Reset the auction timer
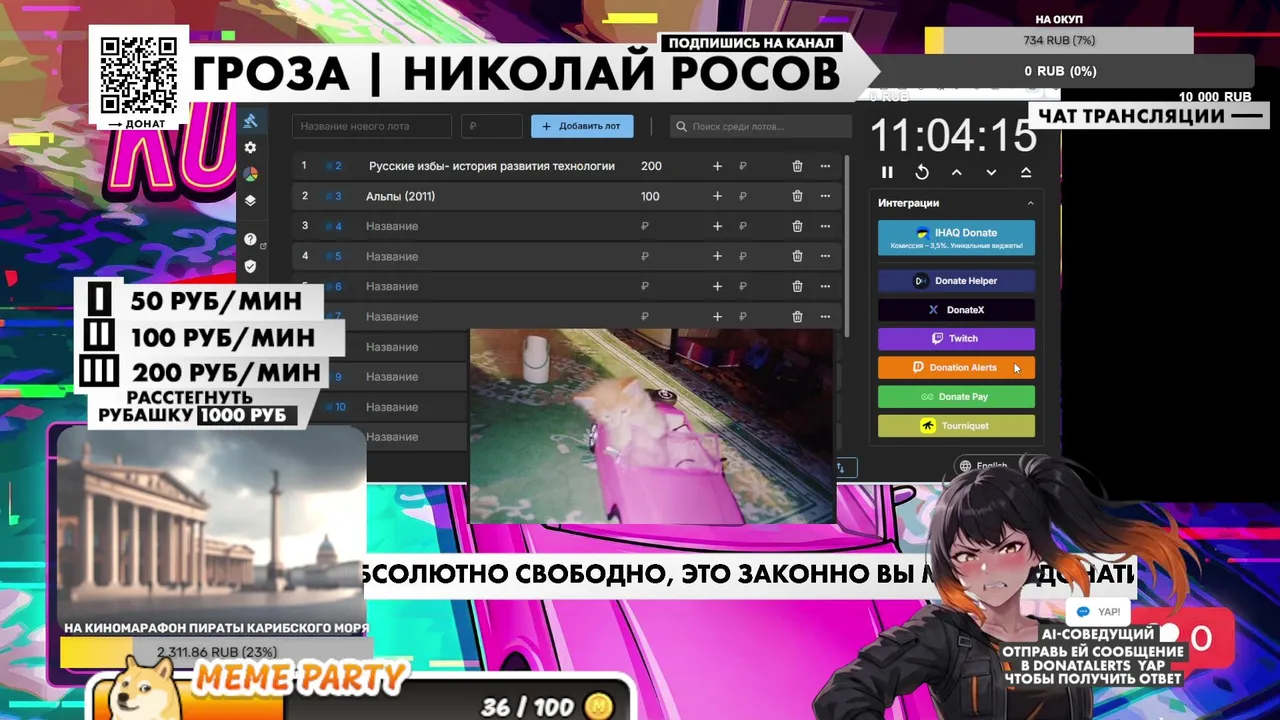Screen dimensions: 1280x720 [x=922, y=172]
